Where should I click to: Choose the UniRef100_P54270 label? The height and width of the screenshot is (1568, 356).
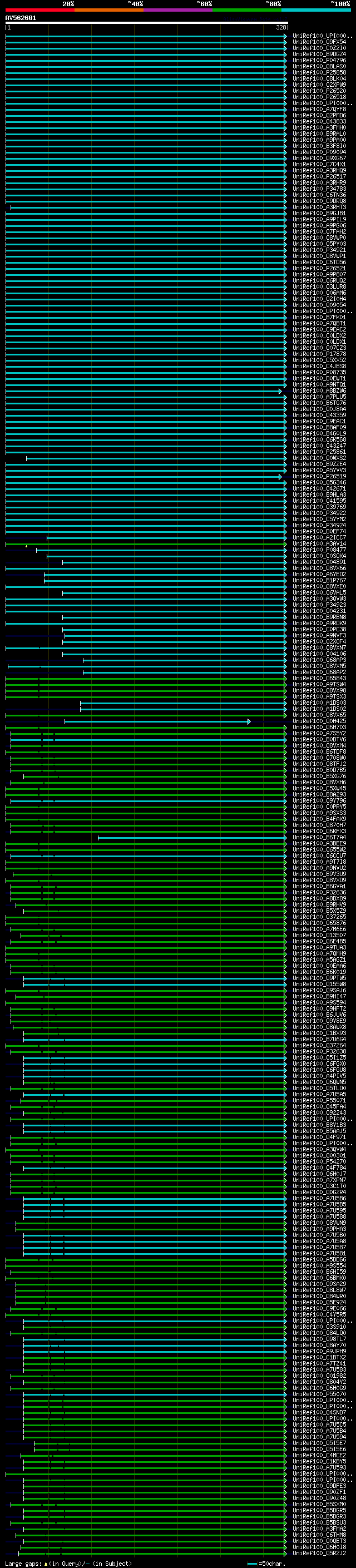(319, 1162)
